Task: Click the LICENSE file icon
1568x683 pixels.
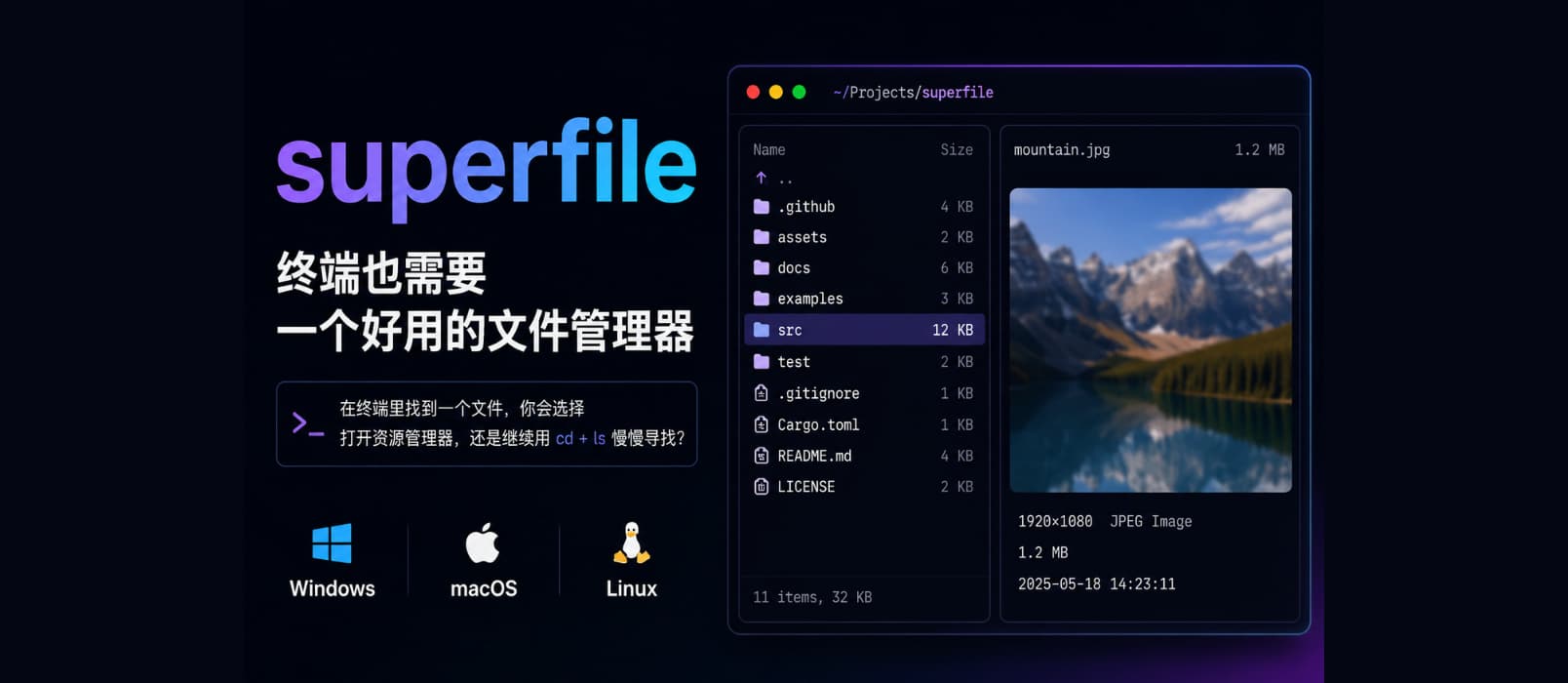Action: (762, 486)
